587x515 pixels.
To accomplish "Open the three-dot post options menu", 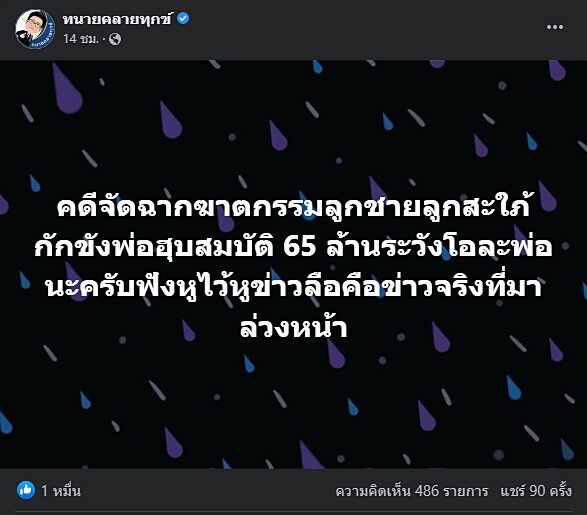I will tap(555, 27).
